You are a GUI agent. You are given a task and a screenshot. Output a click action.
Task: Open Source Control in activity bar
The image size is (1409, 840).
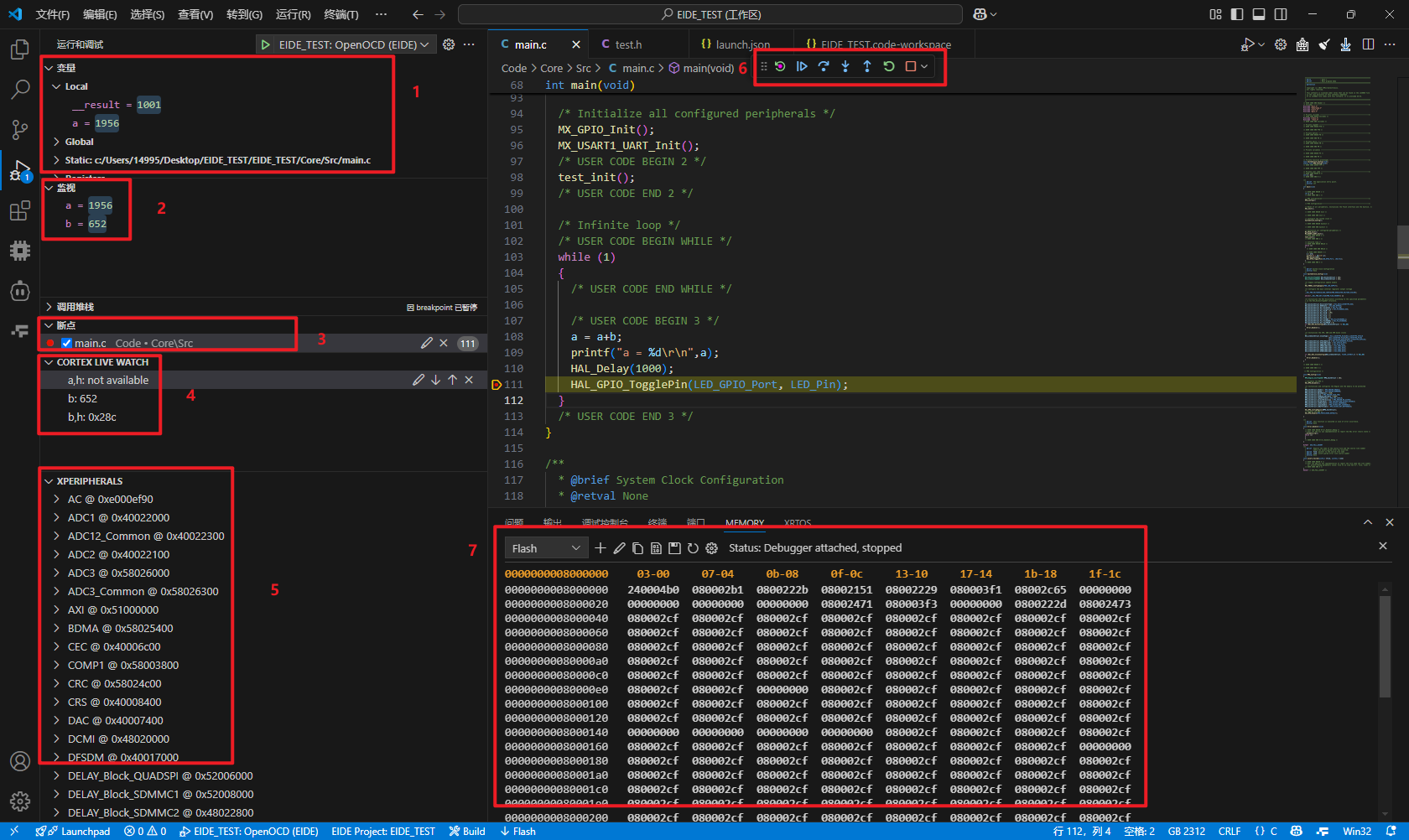tap(20, 130)
